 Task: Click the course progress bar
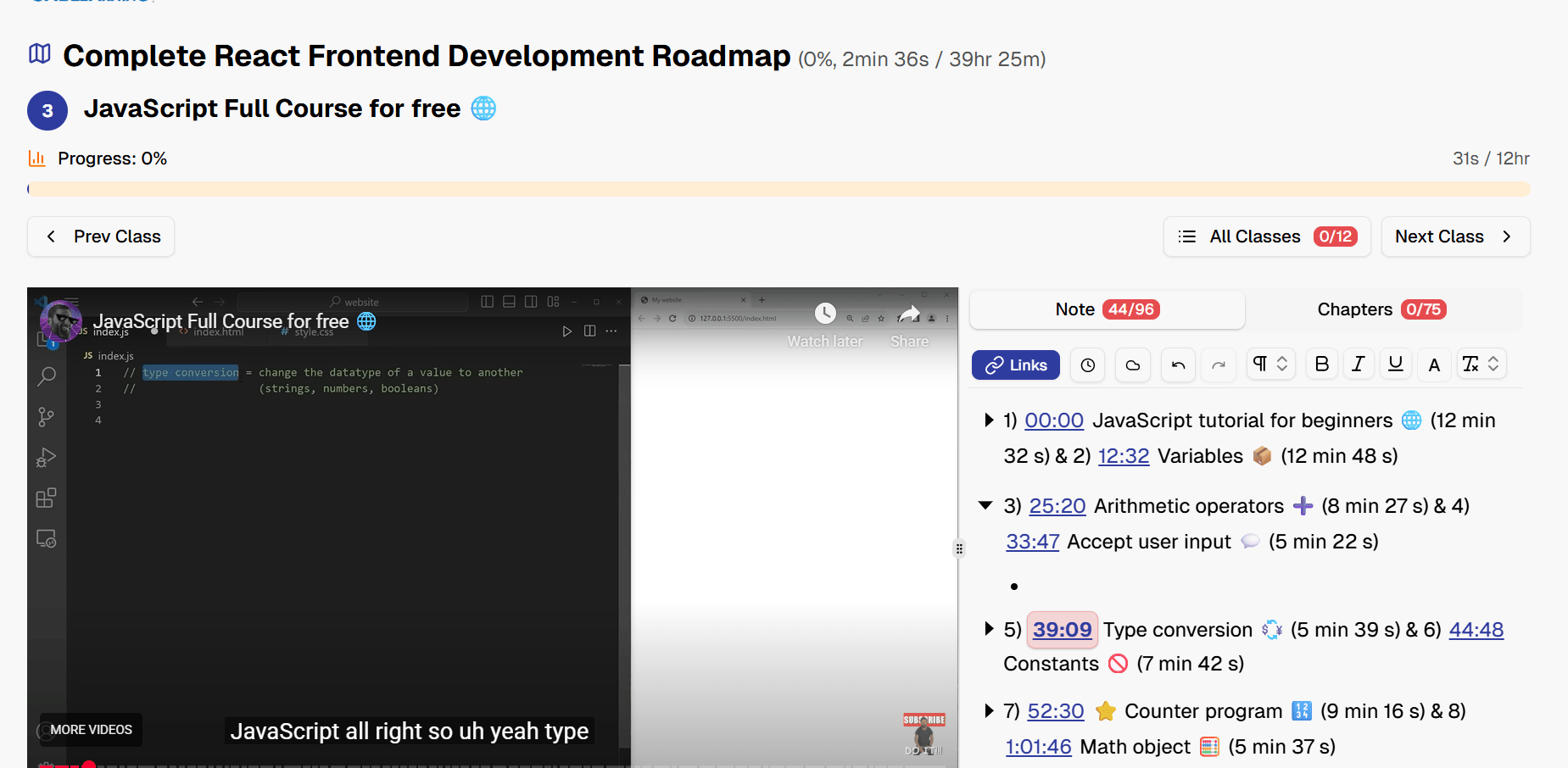point(778,189)
